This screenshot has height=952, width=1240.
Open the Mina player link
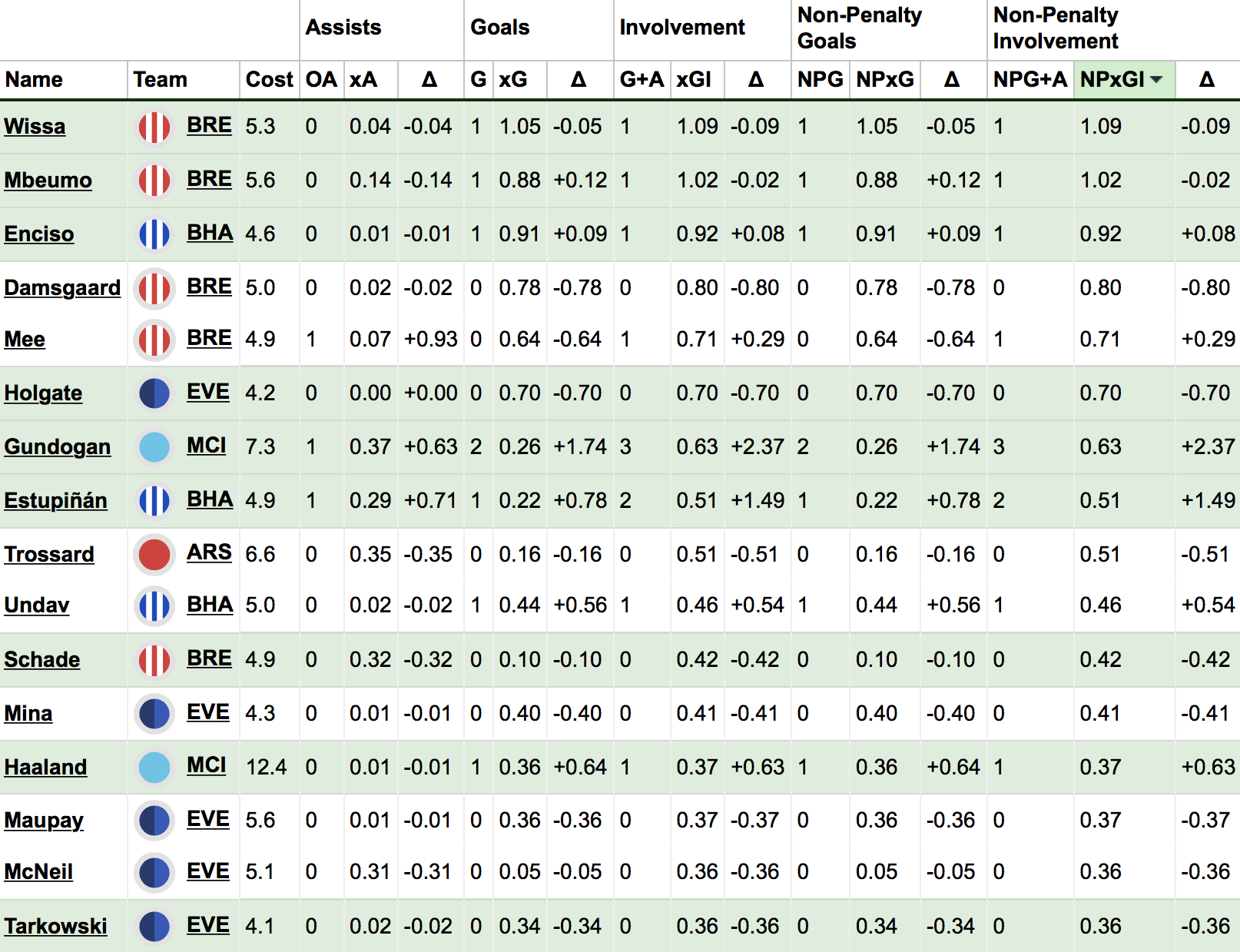(x=28, y=714)
